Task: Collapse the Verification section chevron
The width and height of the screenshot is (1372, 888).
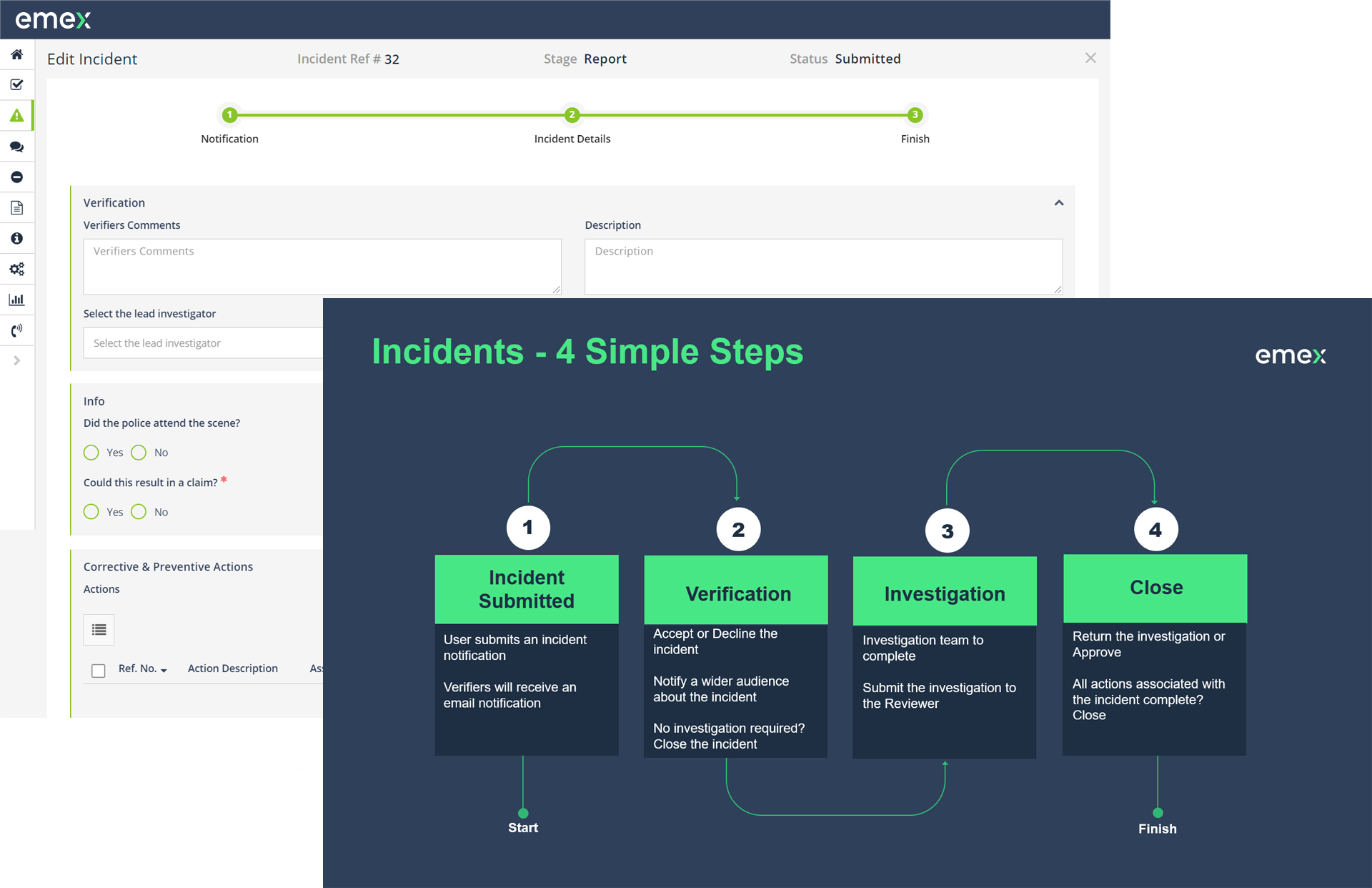Action: click(x=1059, y=203)
